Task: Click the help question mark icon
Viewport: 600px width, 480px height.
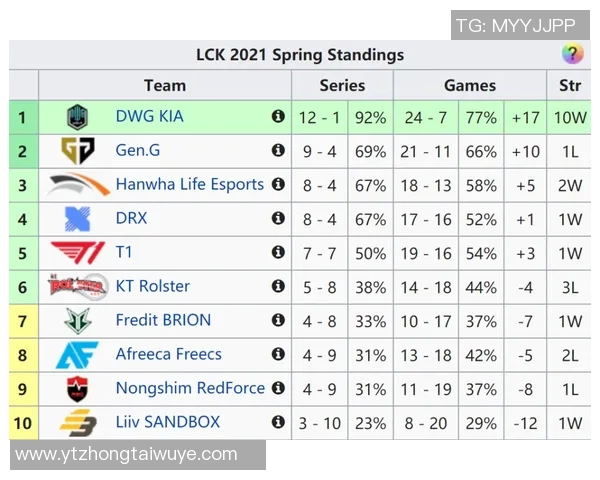Action: [x=571, y=55]
